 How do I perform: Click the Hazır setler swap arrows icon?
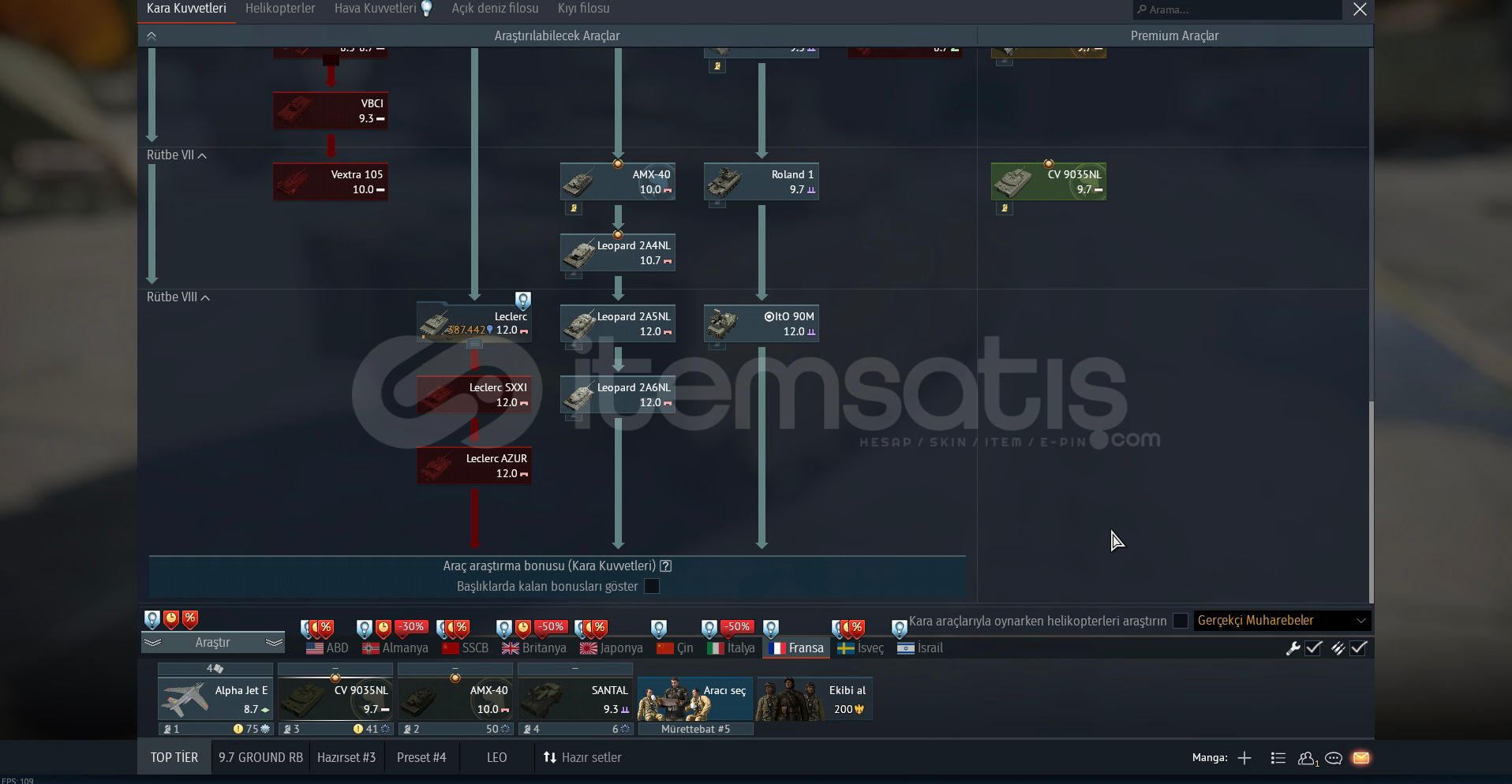(x=550, y=758)
